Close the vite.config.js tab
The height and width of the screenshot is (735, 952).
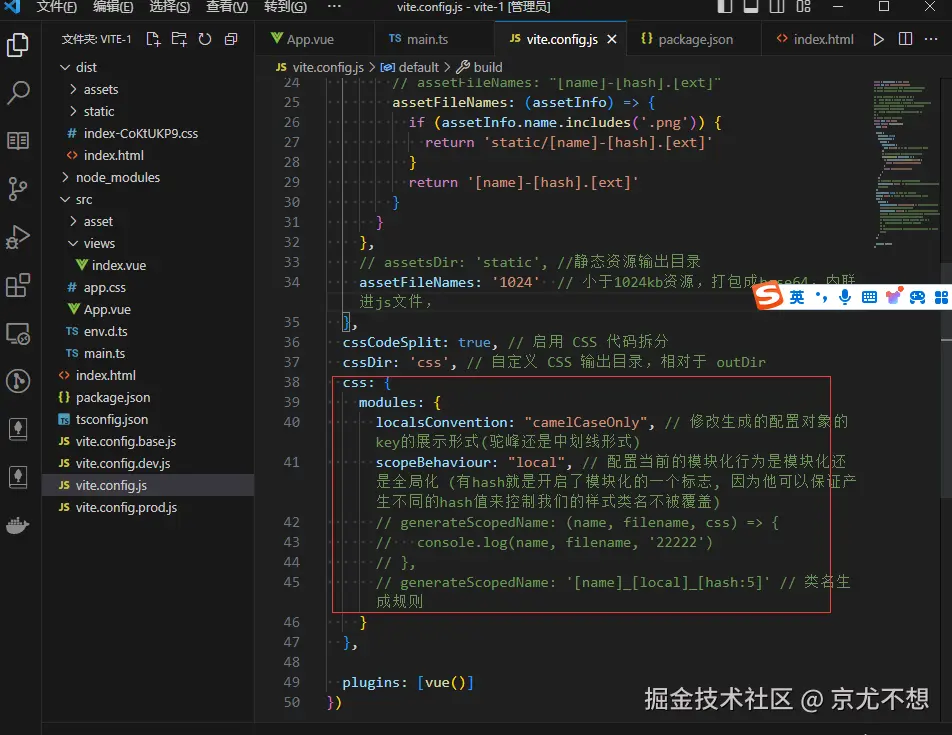coord(612,39)
